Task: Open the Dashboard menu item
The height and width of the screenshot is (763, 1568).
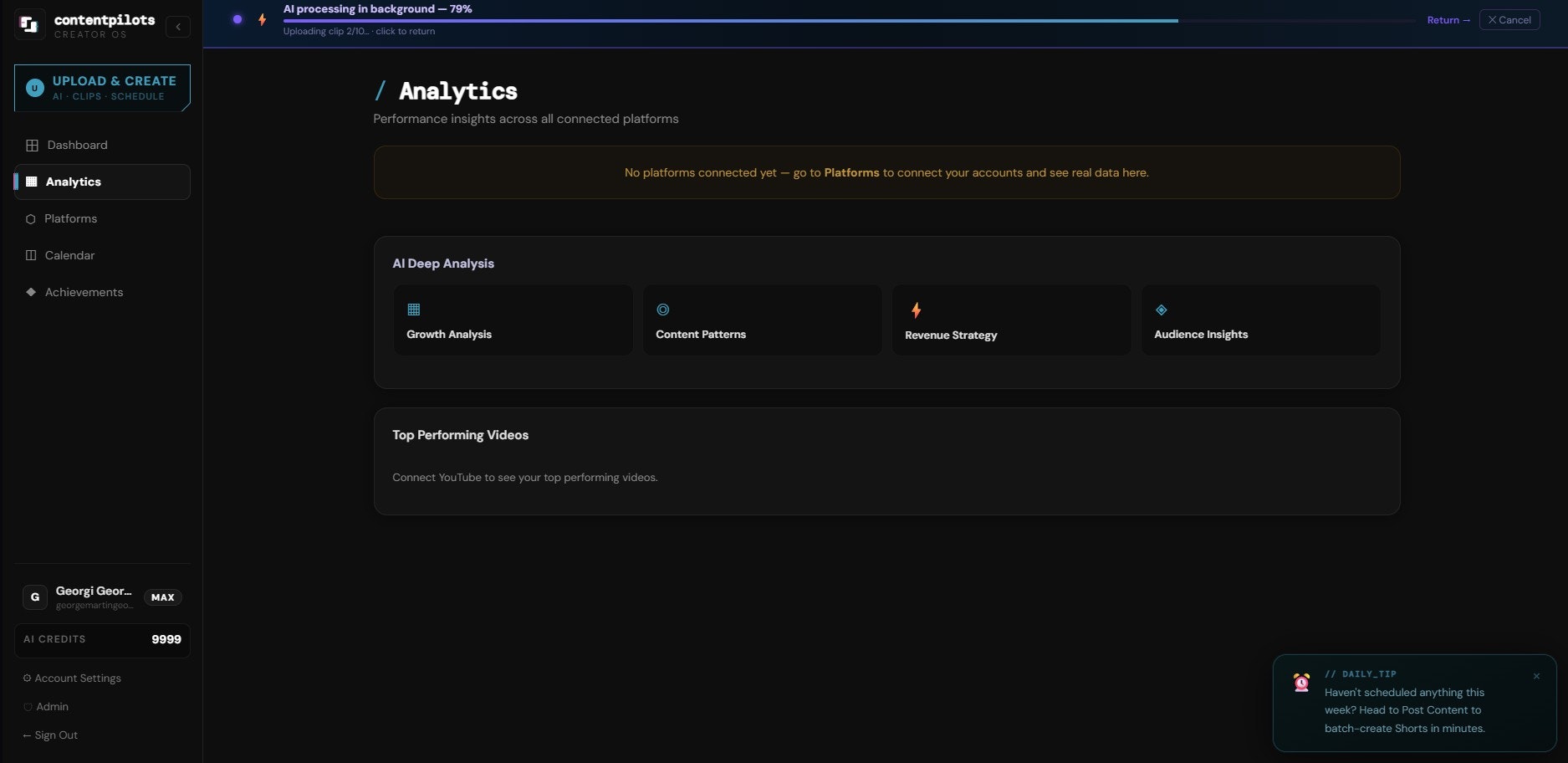Action: [102, 146]
